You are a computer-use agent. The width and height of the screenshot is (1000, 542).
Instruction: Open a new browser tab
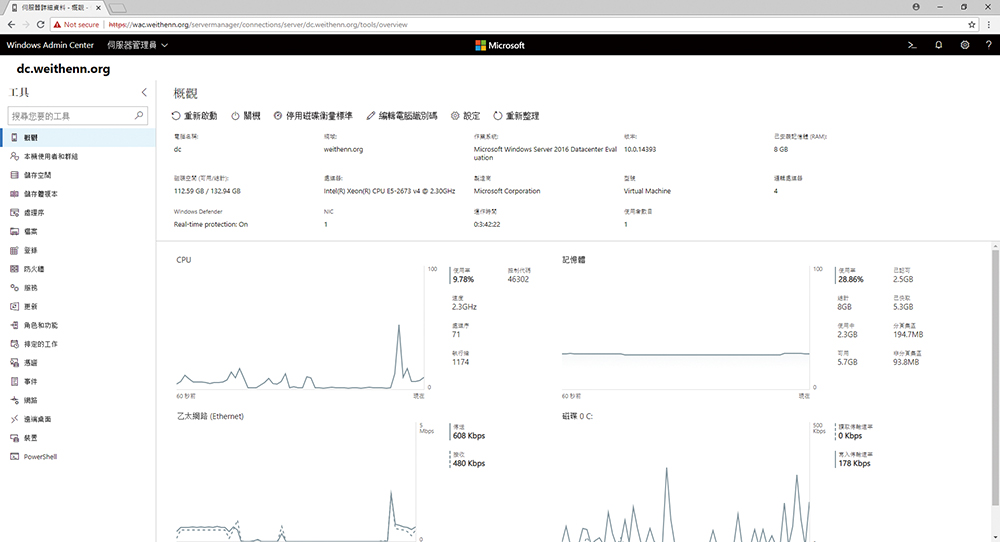tap(118, 8)
